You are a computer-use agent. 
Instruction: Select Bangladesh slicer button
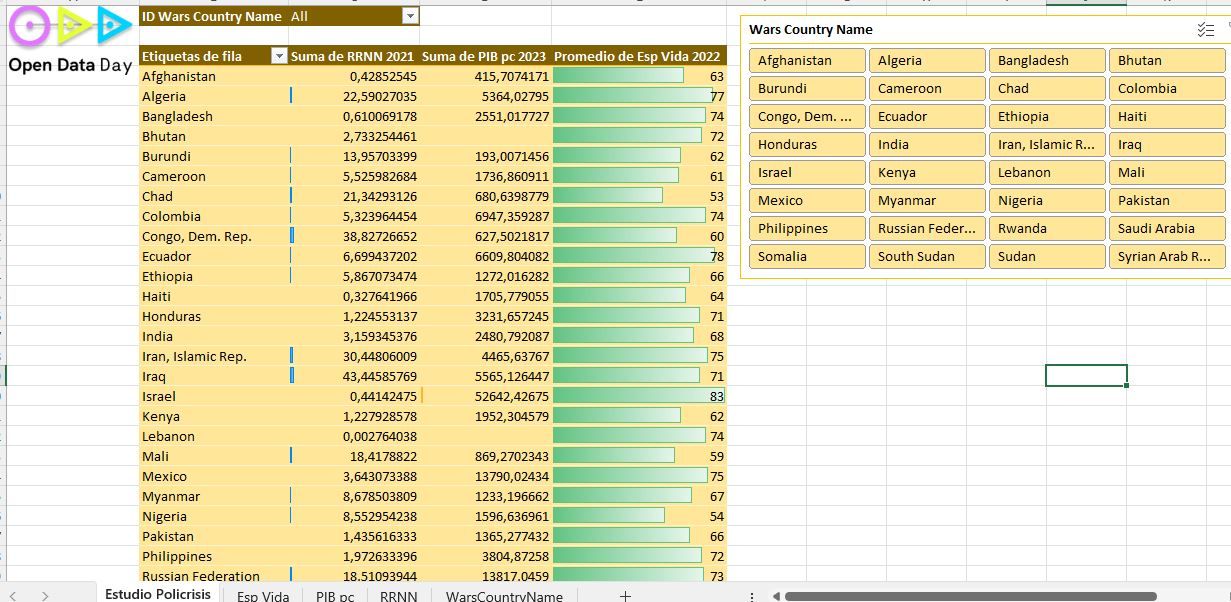pos(1047,60)
